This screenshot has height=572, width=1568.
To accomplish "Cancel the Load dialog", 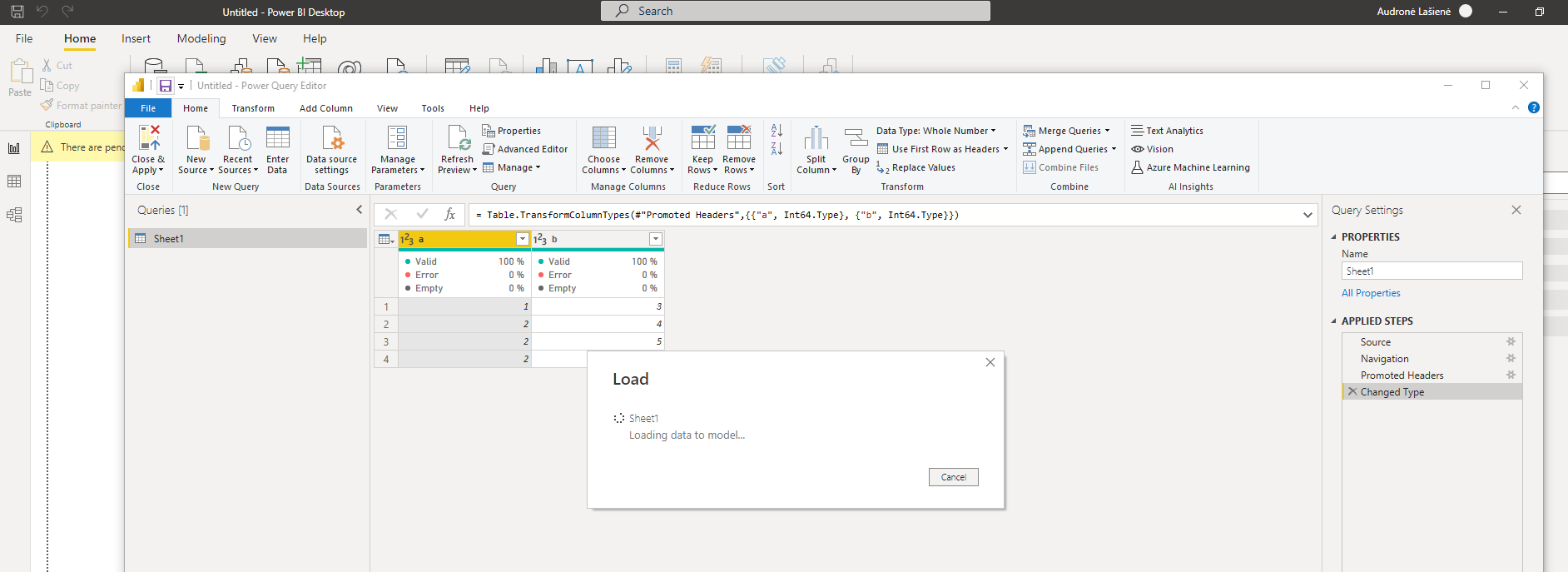I will coord(954,477).
